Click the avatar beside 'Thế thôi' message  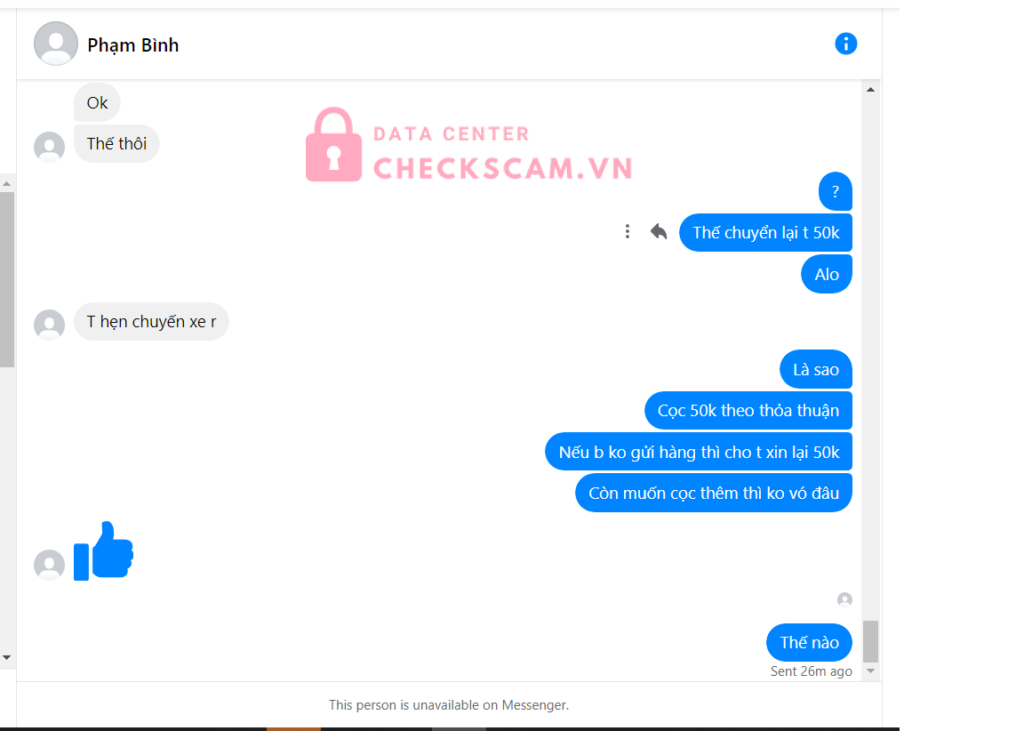point(49,146)
